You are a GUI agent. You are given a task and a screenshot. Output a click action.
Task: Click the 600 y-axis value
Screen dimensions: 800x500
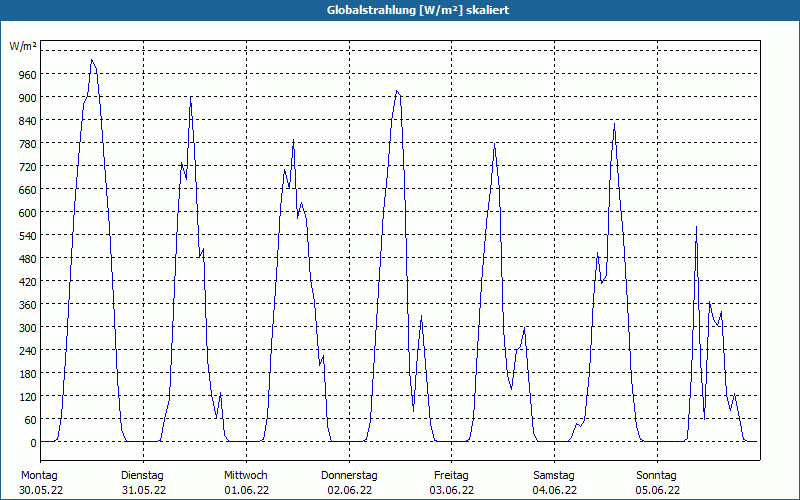(x=28, y=213)
